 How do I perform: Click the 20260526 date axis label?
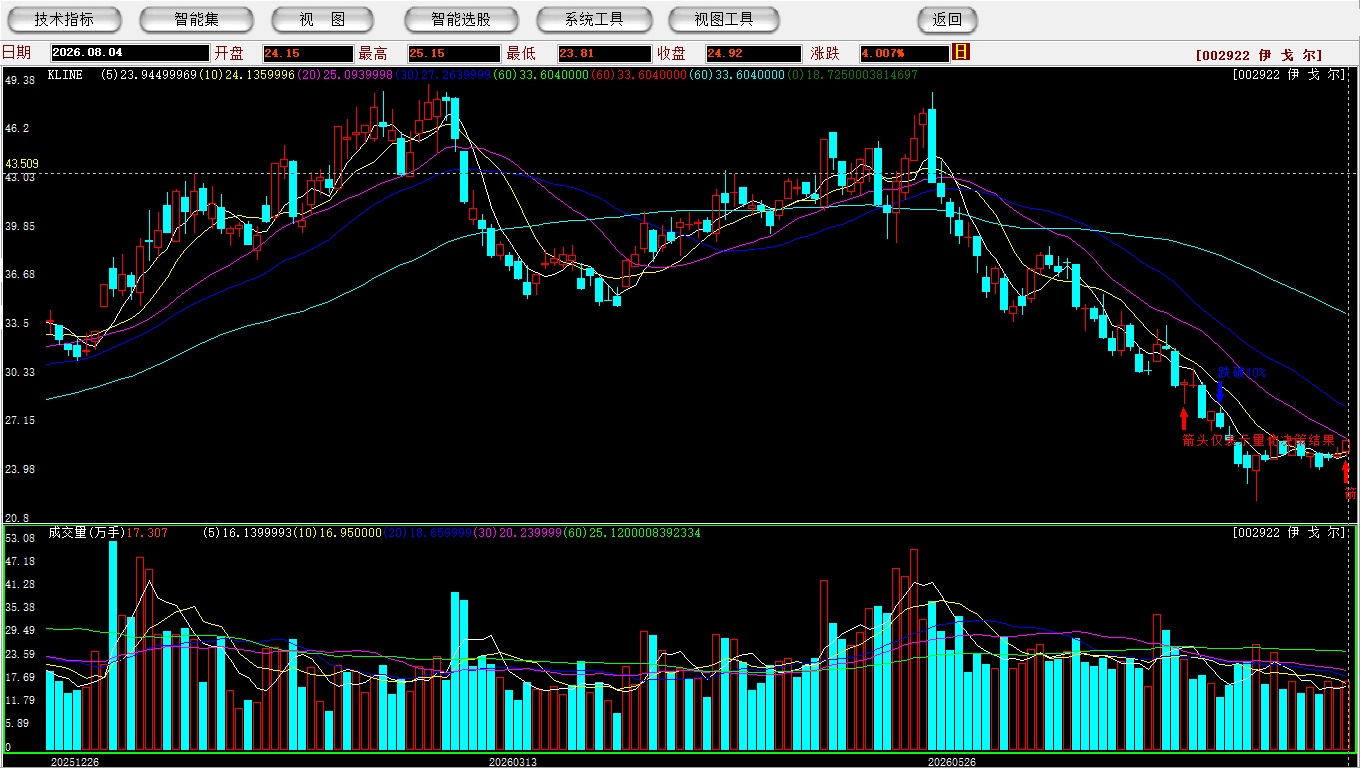(x=952, y=761)
